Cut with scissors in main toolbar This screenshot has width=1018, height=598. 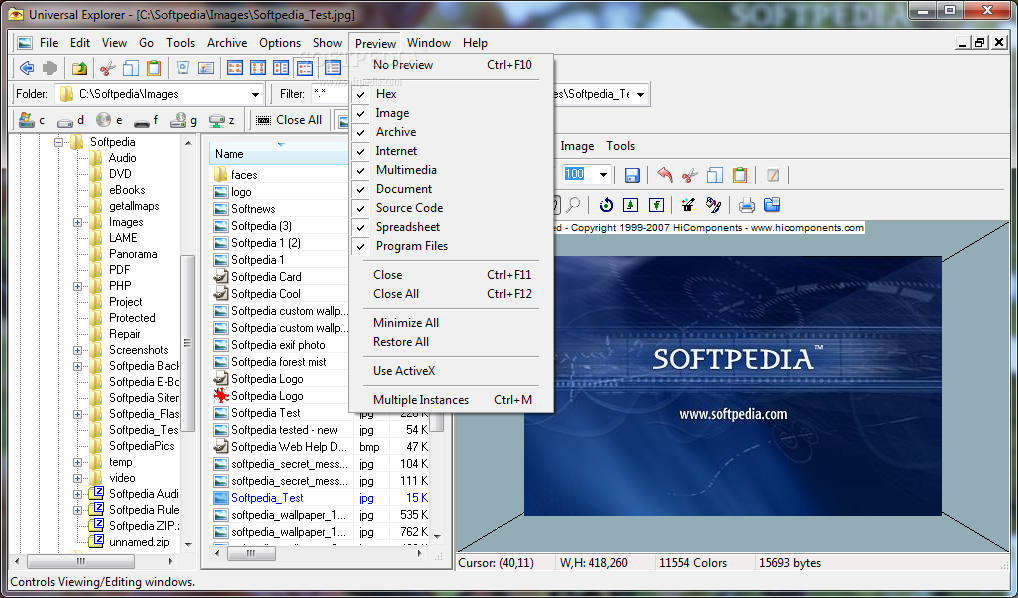point(108,68)
